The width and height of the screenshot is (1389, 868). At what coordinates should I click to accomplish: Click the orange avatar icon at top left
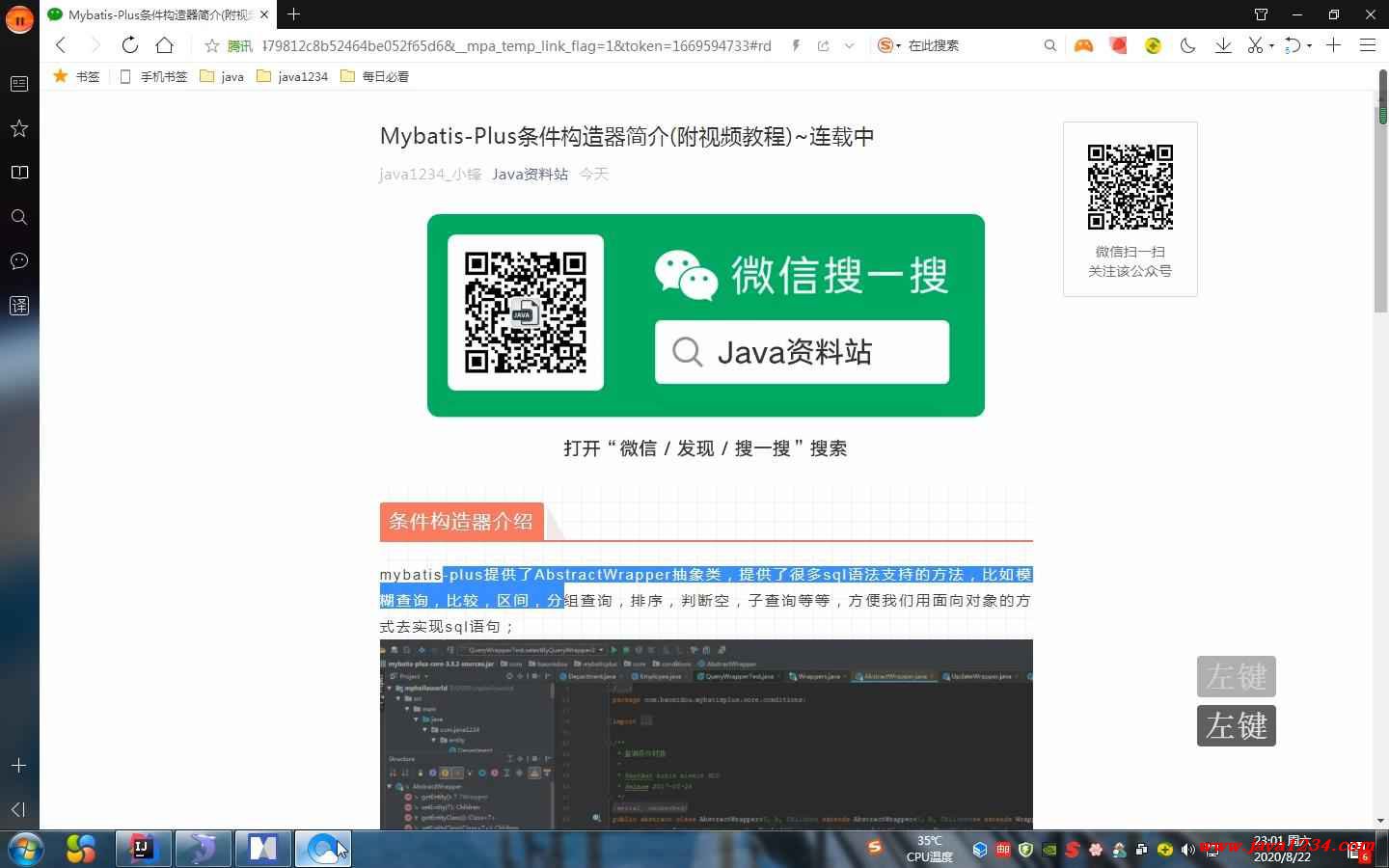click(19, 17)
